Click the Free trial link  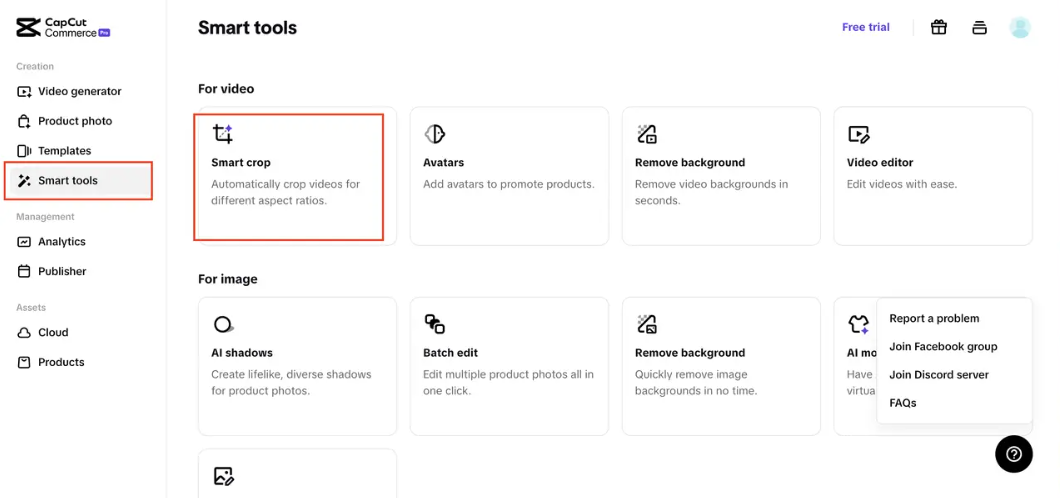[865, 27]
